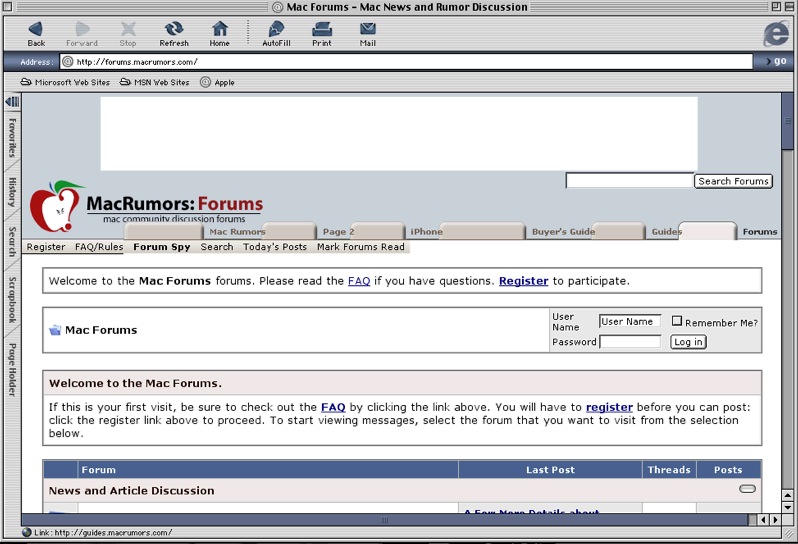Viewport: 798px width, 544px height.
Task: Switch to the iPhone site tab
Action: [x=426, y=232]
